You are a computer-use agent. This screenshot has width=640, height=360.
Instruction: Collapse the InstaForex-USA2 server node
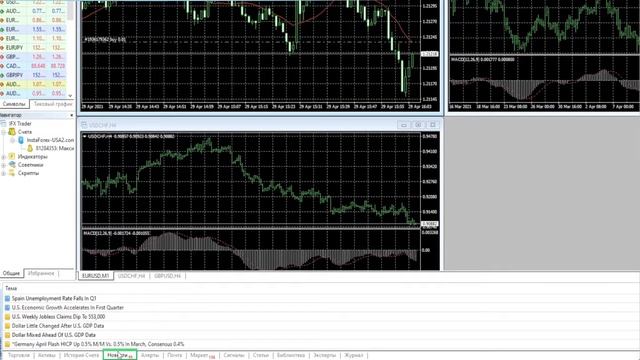click(13, 140)
